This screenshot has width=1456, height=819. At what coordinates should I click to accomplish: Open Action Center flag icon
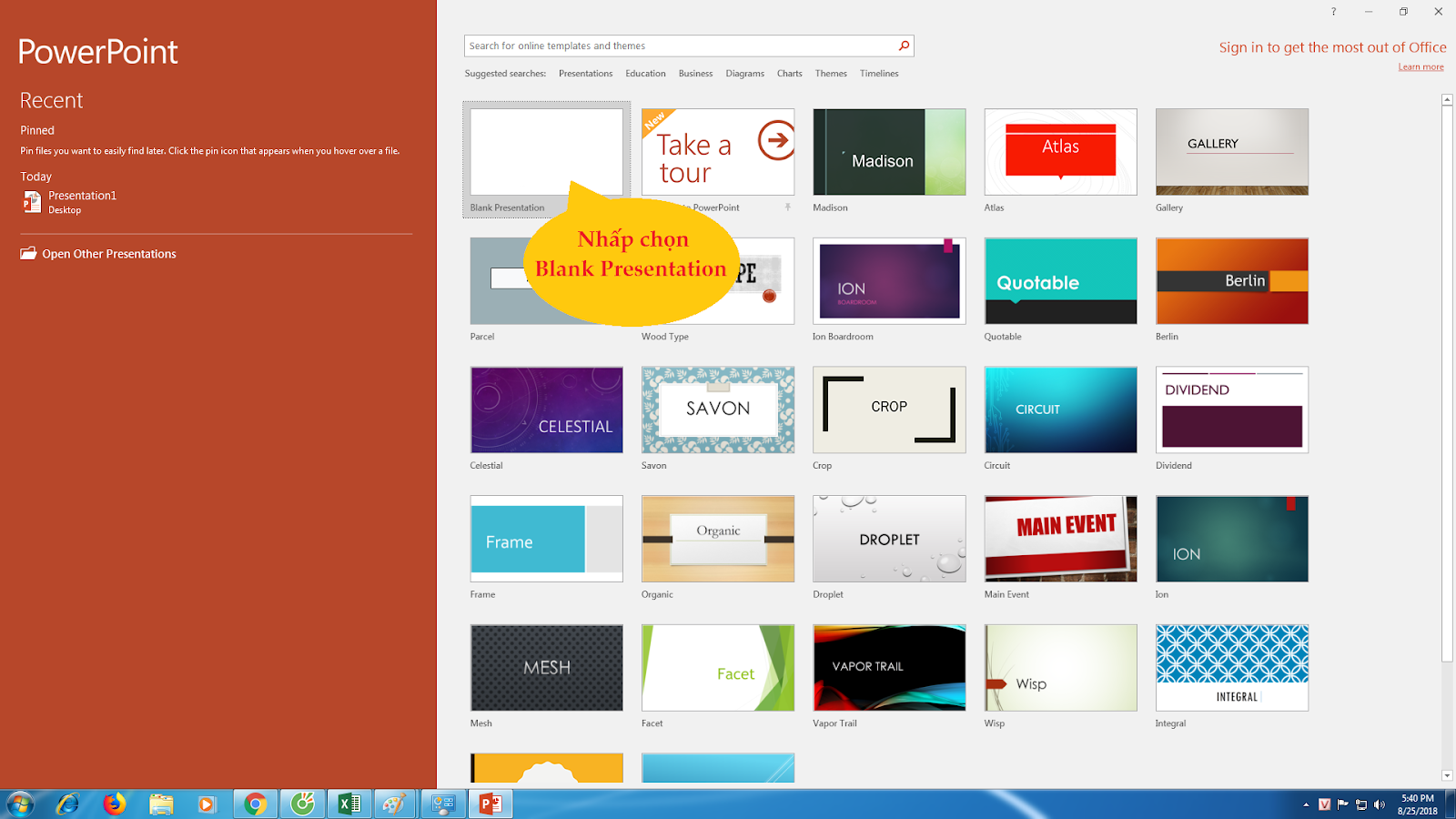click(x=1342, y=804)
